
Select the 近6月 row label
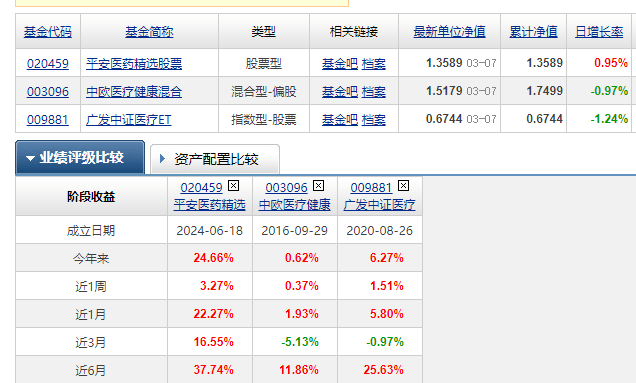coord(91,370)
